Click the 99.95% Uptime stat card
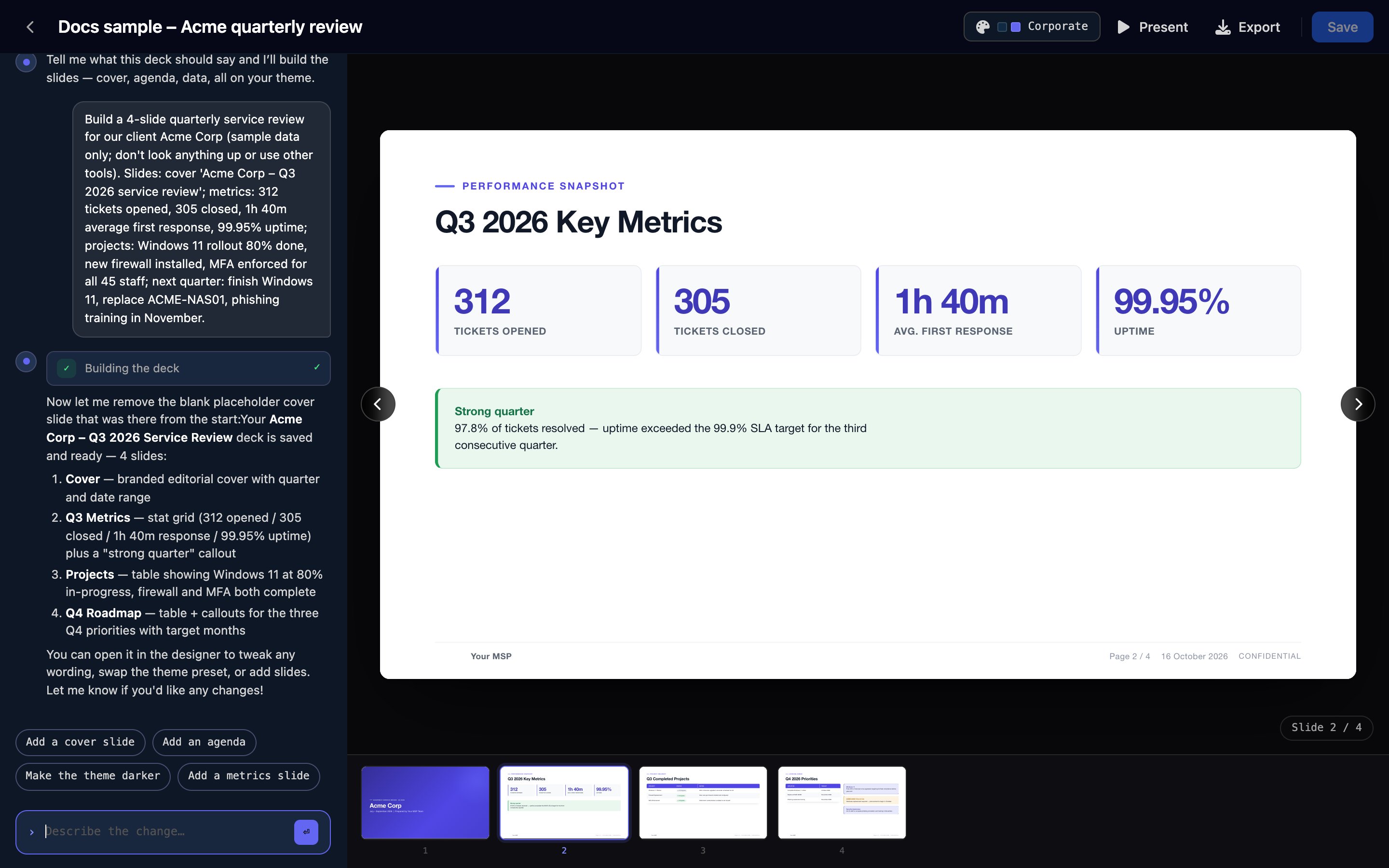This screenshot has height=868, width=1389. coord(1198,311)
